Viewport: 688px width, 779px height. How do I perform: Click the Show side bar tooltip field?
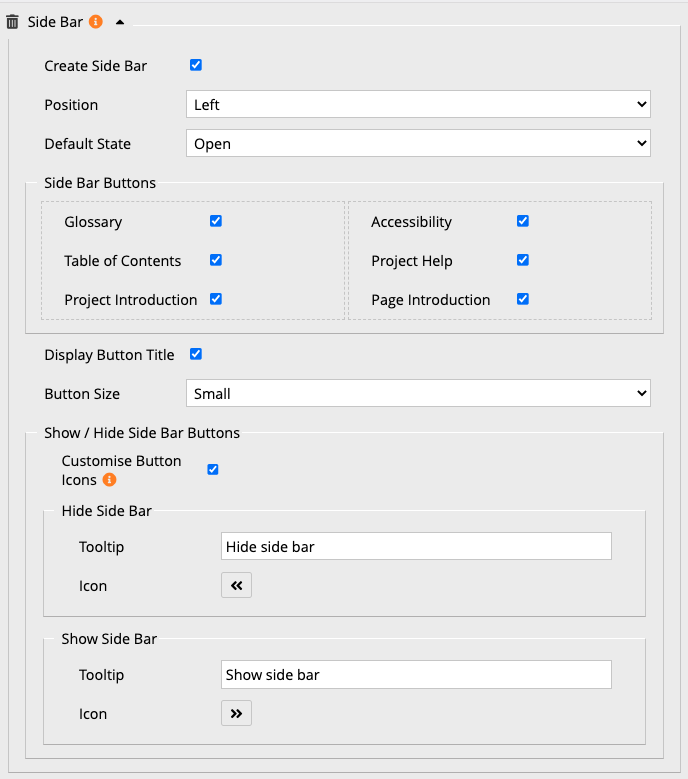point(415,674)
